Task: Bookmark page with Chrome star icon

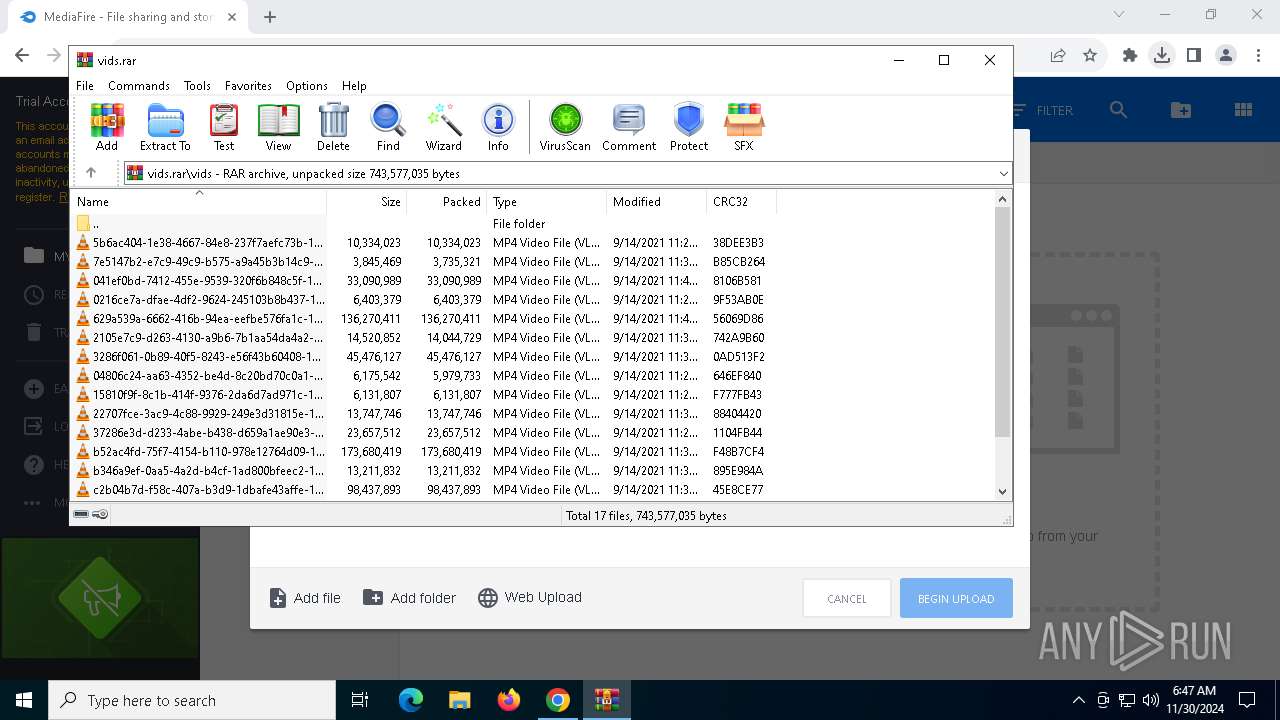Action: (1090, 56)
